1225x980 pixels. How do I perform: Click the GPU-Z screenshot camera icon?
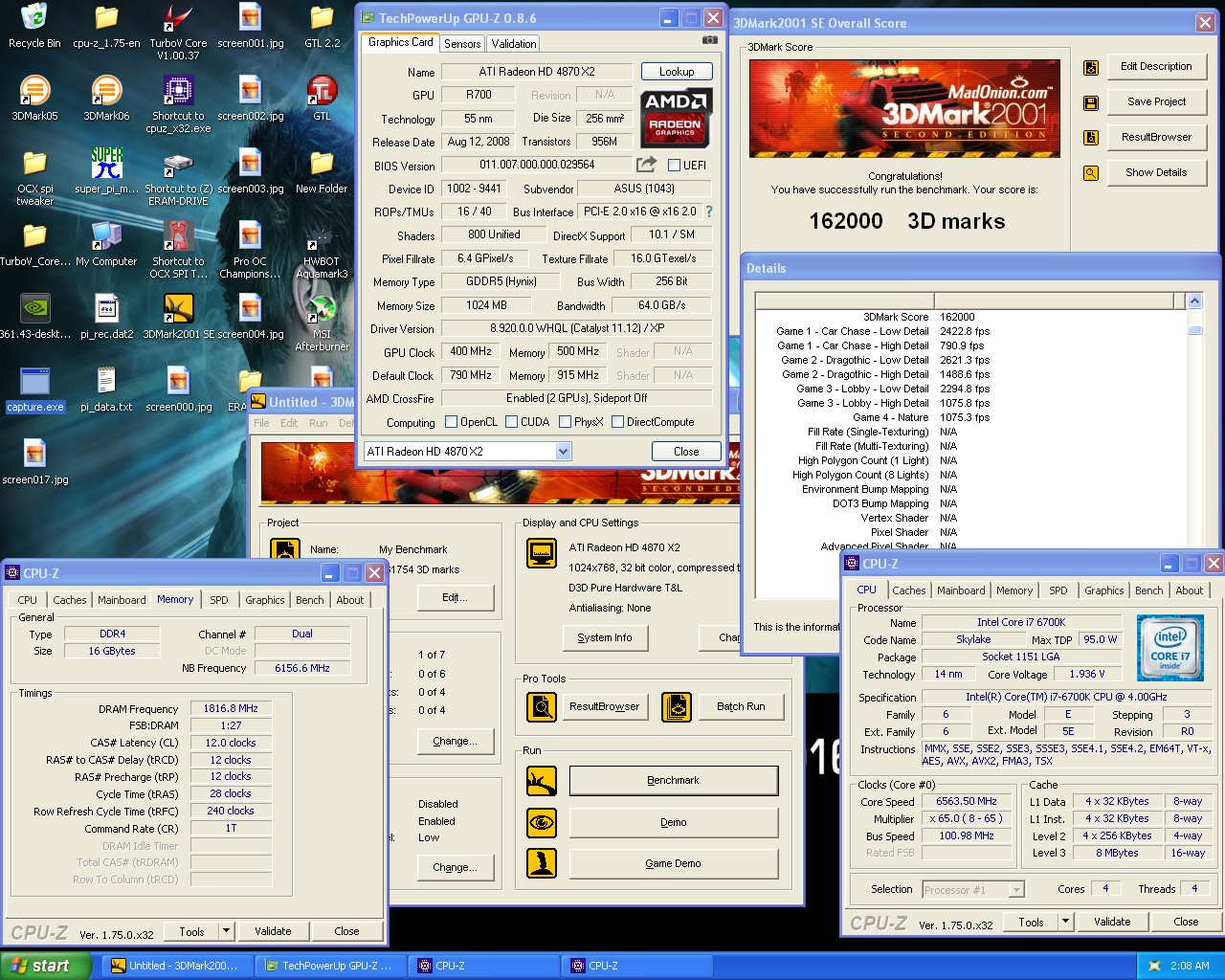pyautogui.click(x=709, y=40)
